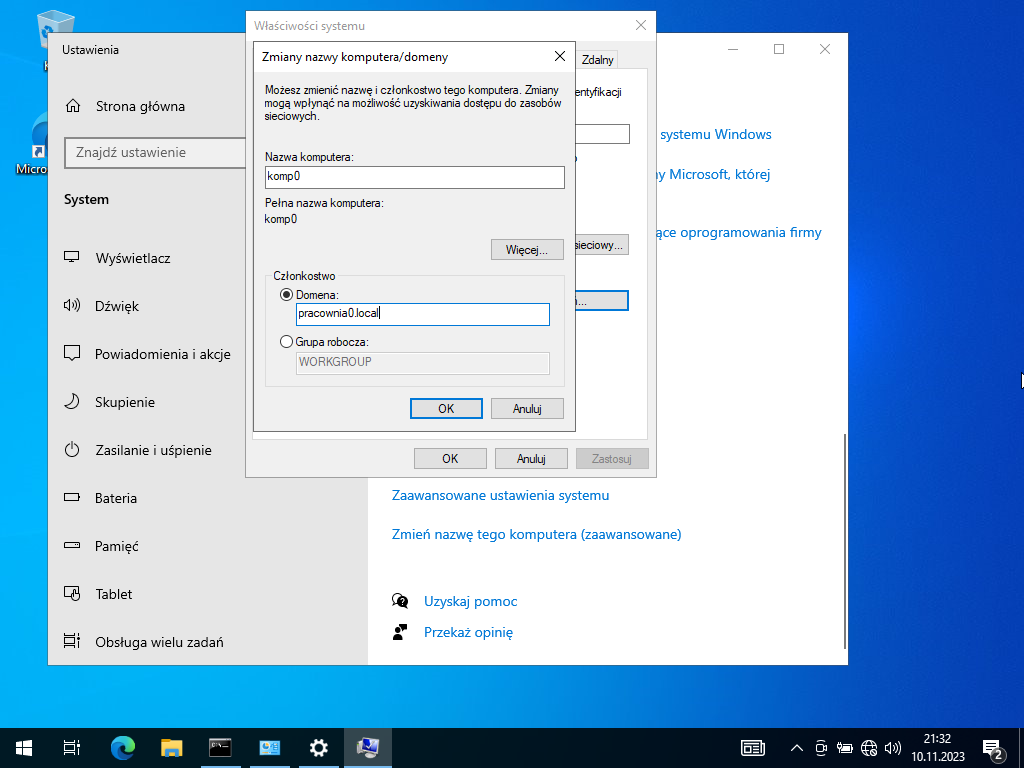The image size is (1024, 768).
Task: Open the clock and date flyout
Action: [938, 748]
